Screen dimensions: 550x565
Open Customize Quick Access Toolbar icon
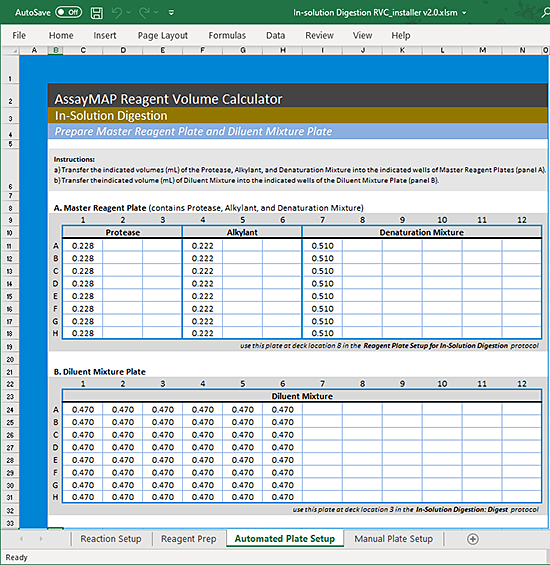(x=171, y=13)
